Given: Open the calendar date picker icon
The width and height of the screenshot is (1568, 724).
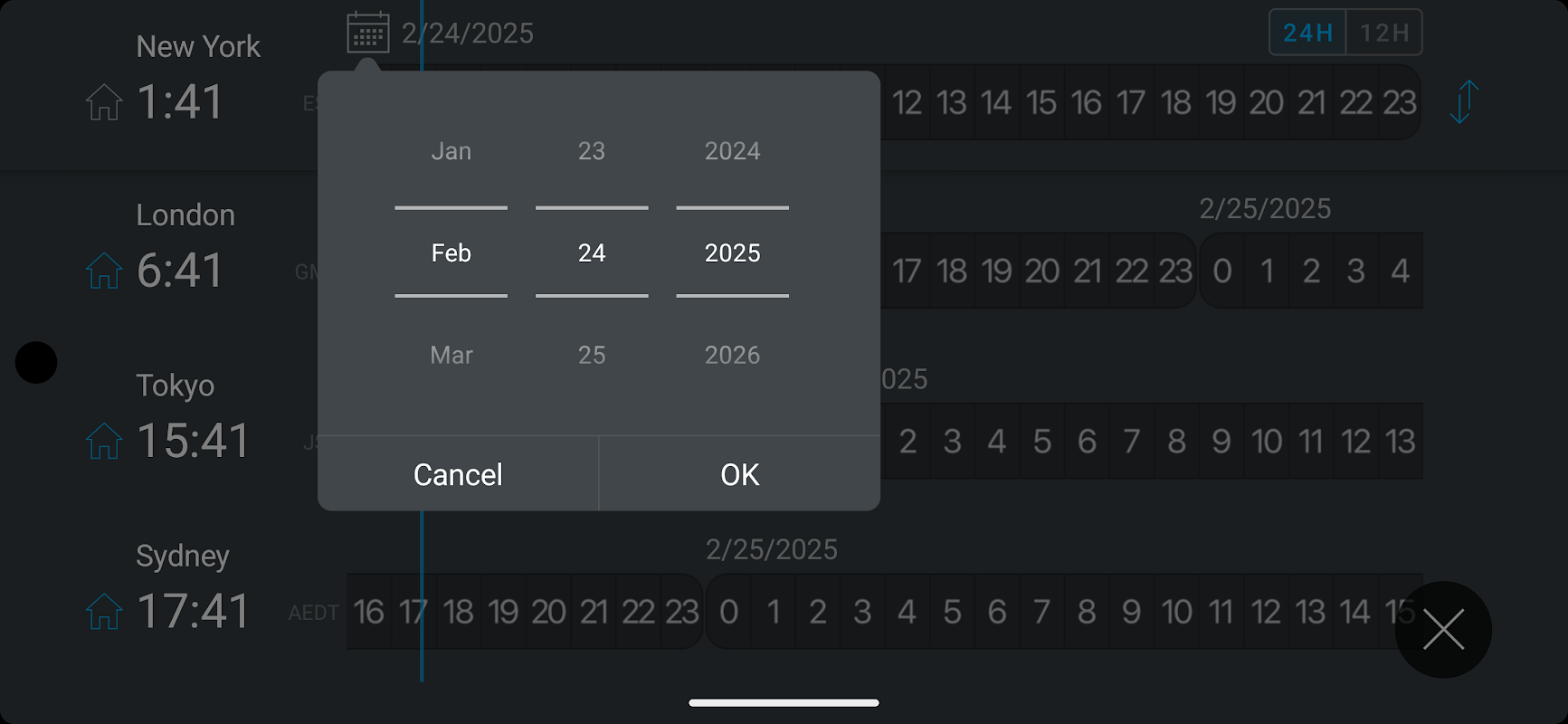Looking at the screenshot, I should [x=368, y=33].
